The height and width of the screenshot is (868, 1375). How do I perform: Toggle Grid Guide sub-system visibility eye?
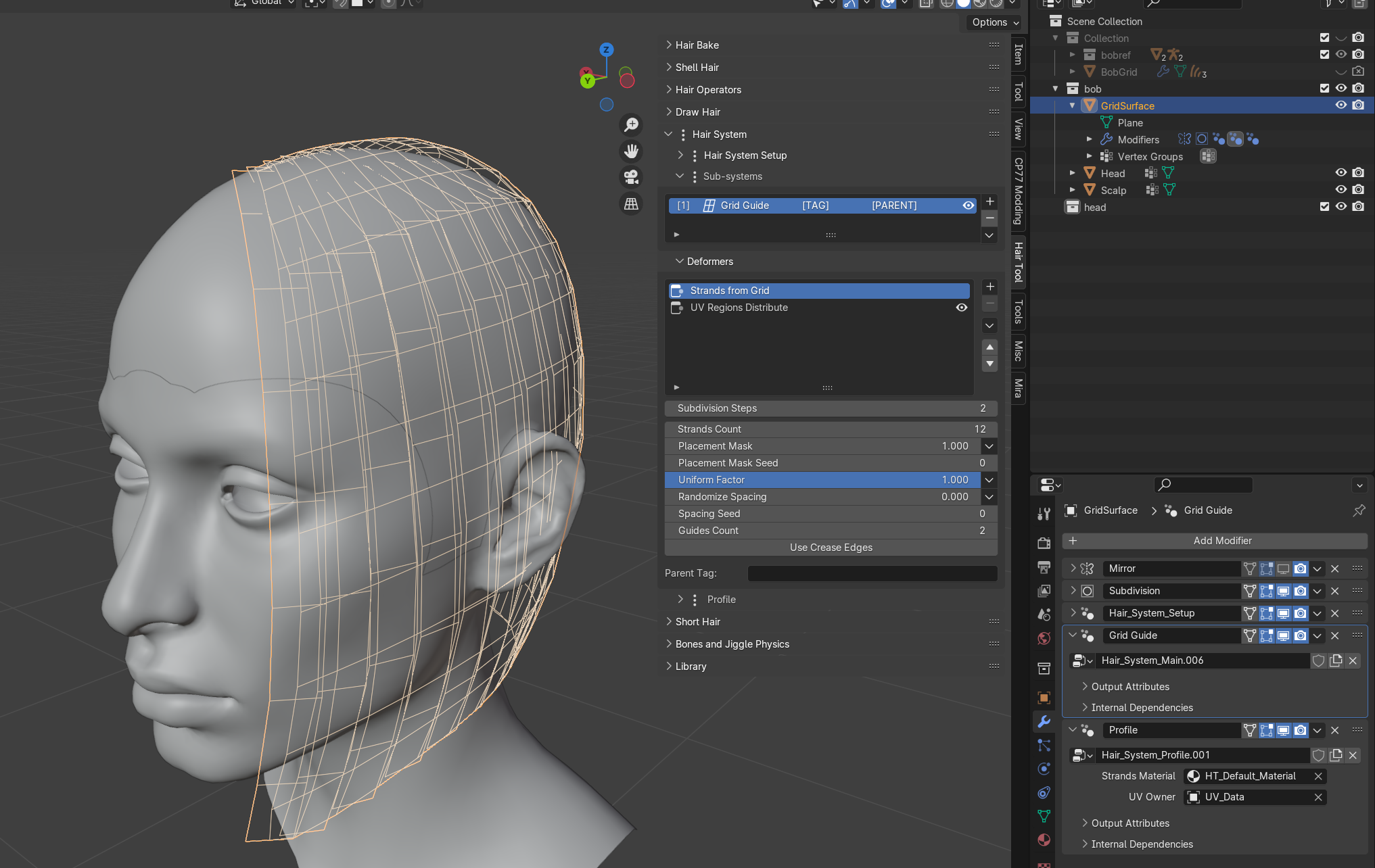968,206
